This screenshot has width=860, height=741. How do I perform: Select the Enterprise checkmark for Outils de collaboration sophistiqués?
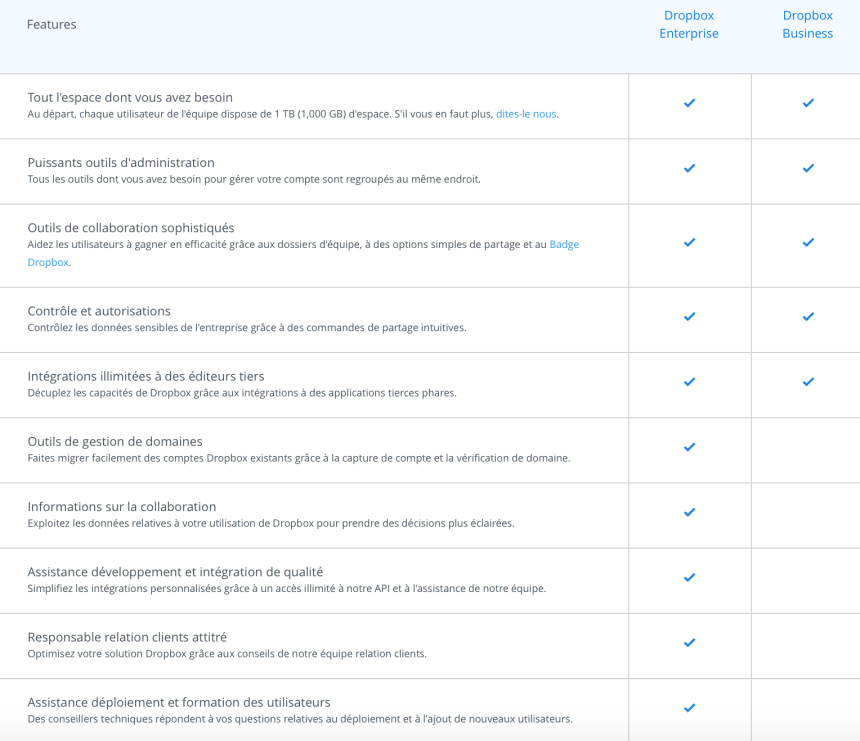click(x=689, y=243)
